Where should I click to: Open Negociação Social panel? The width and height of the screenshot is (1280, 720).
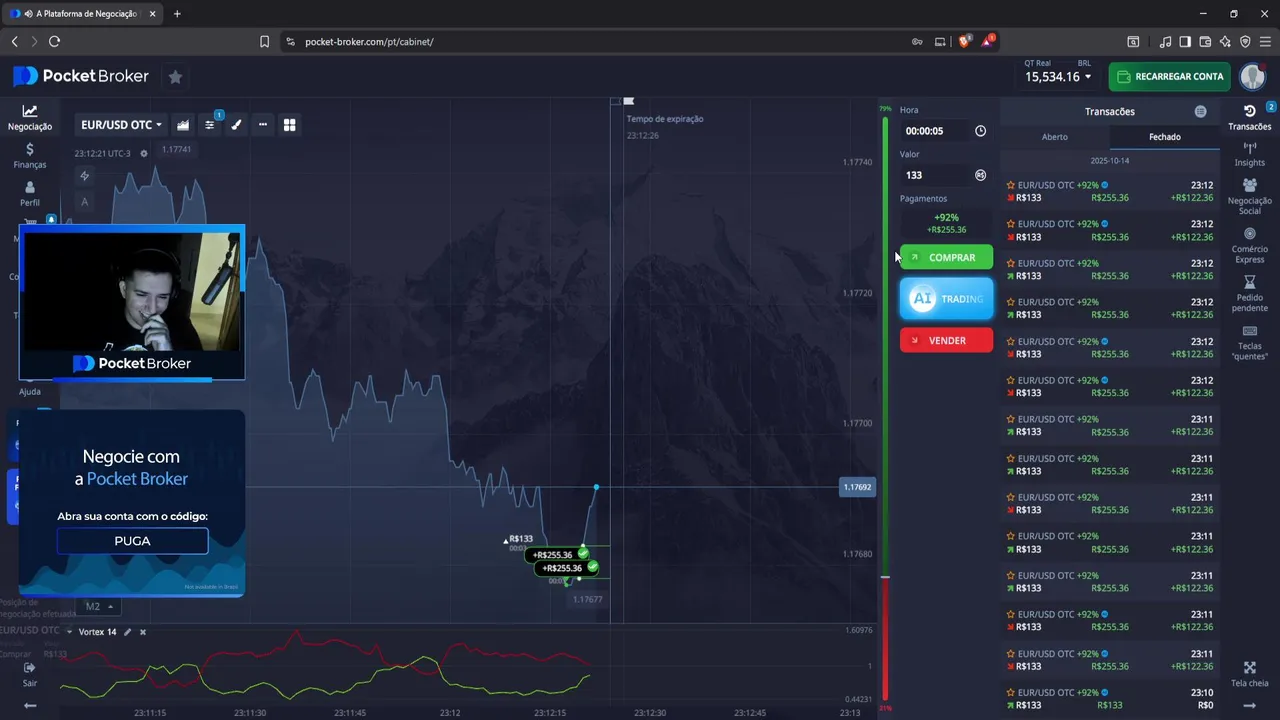tap(1249, 197)
